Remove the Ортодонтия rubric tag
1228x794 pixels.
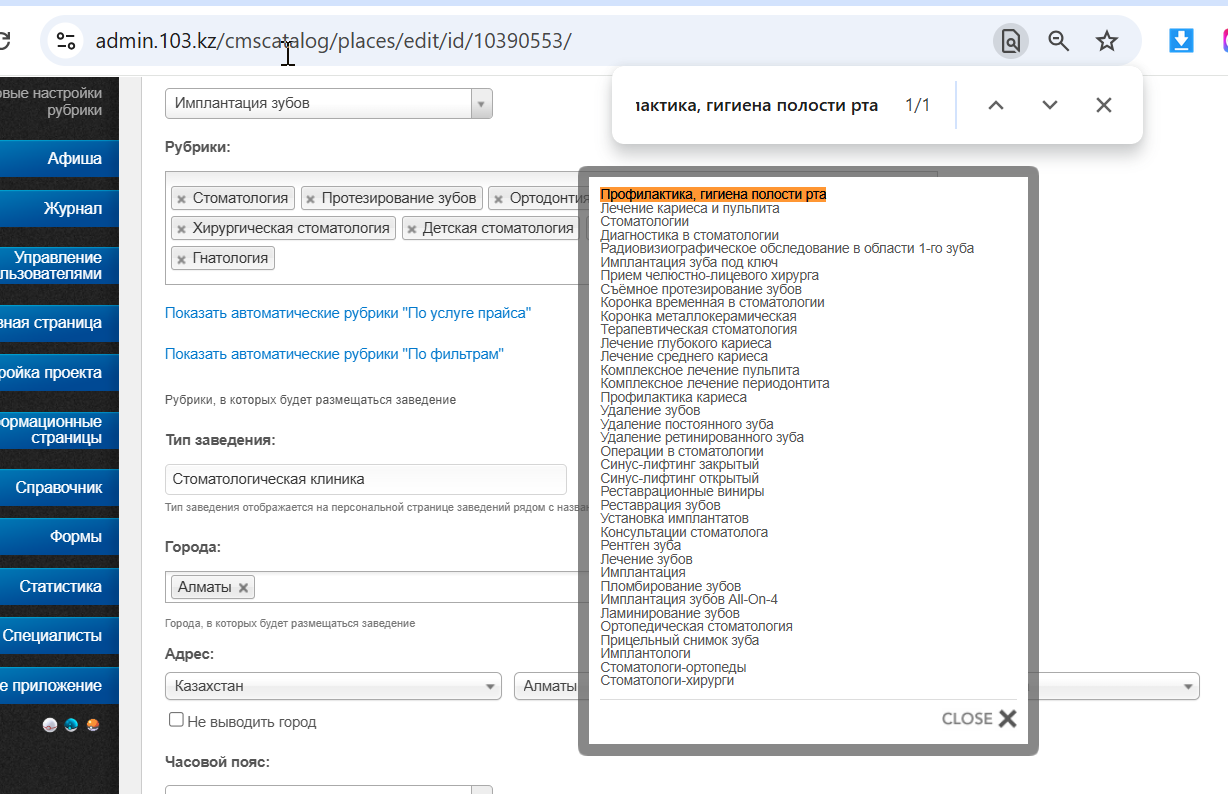(x=498, y=199)
